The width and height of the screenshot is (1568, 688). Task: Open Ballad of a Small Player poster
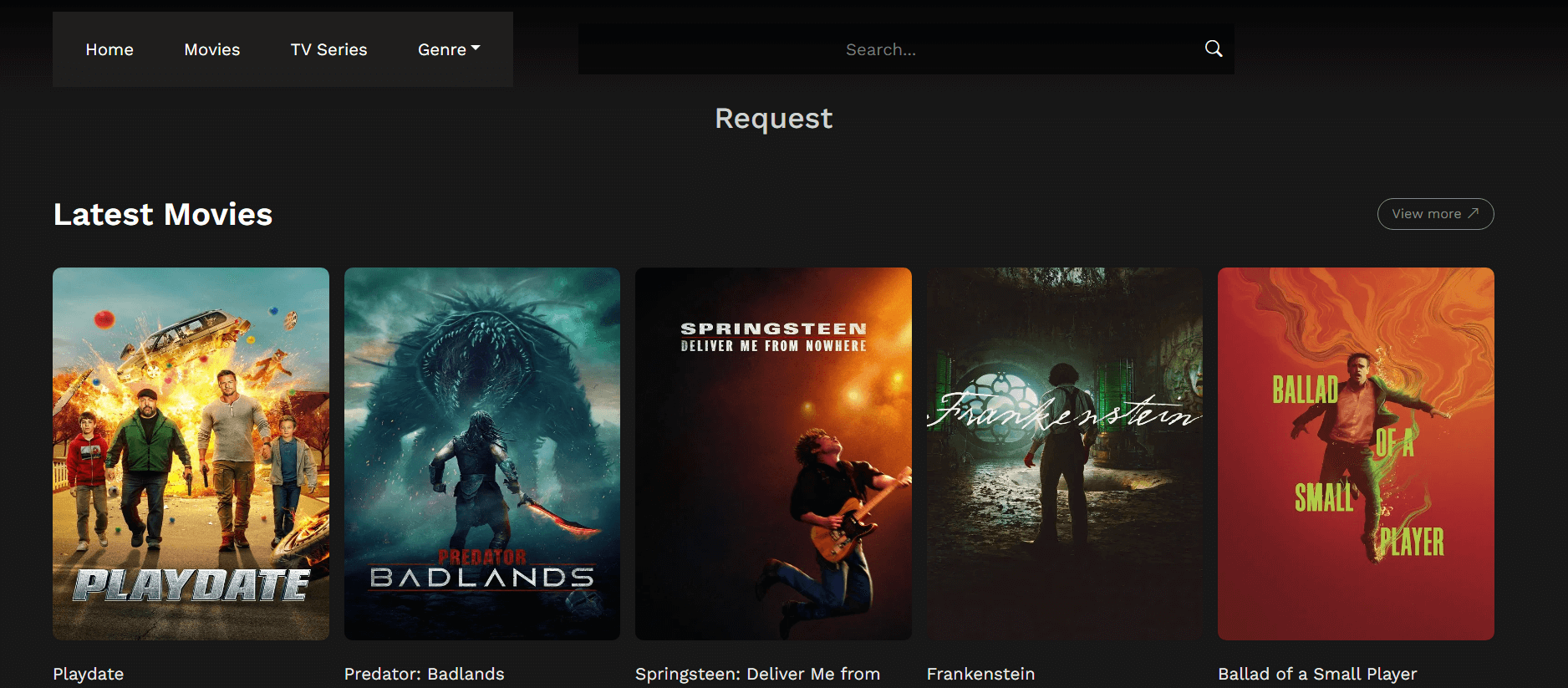1356,453
